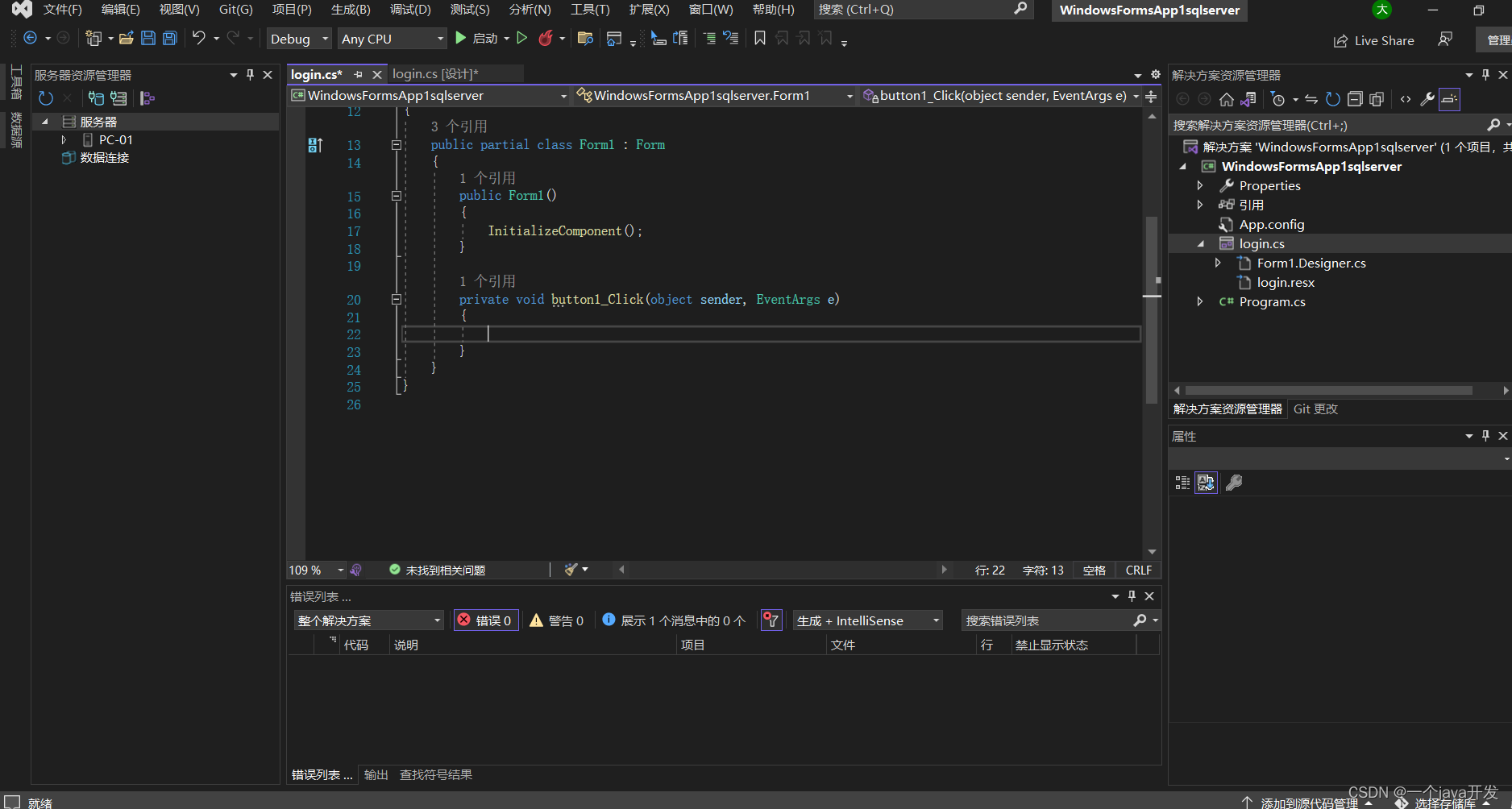Toggle the 错误 0 filter in Error List

coord(485,620)
